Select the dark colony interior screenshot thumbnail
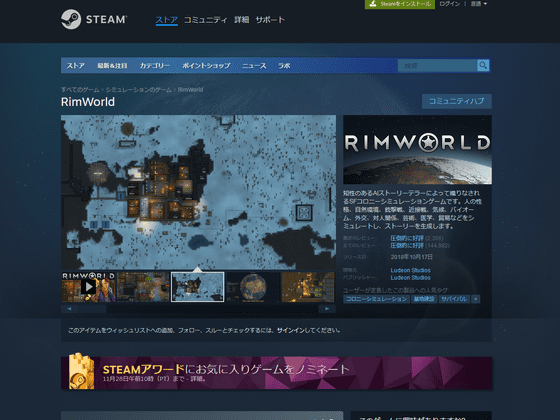Screen dimensions: 560x420 tap(143, 287)
